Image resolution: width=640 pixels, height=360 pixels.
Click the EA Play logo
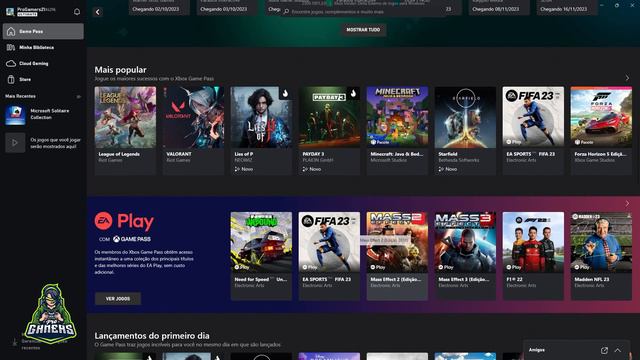click(124, 221)
